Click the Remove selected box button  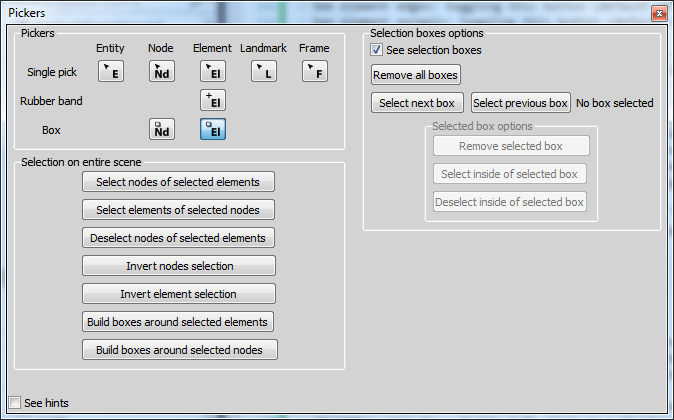(x=511, y=146)
